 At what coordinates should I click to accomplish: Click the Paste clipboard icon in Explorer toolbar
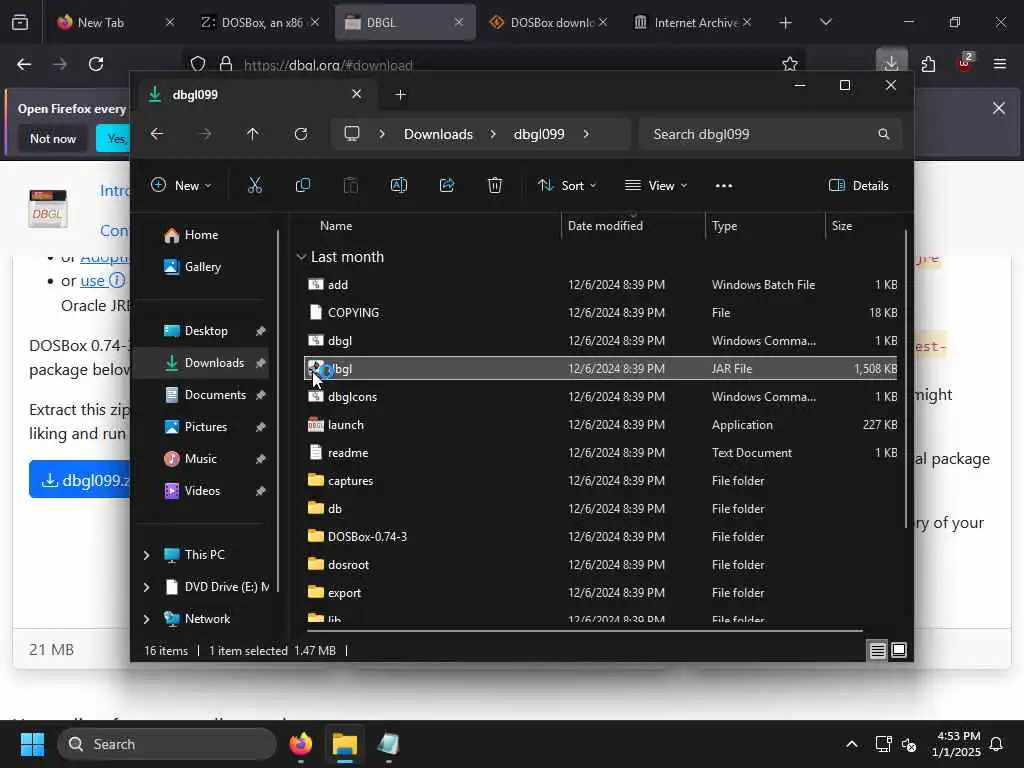[351, 185]
